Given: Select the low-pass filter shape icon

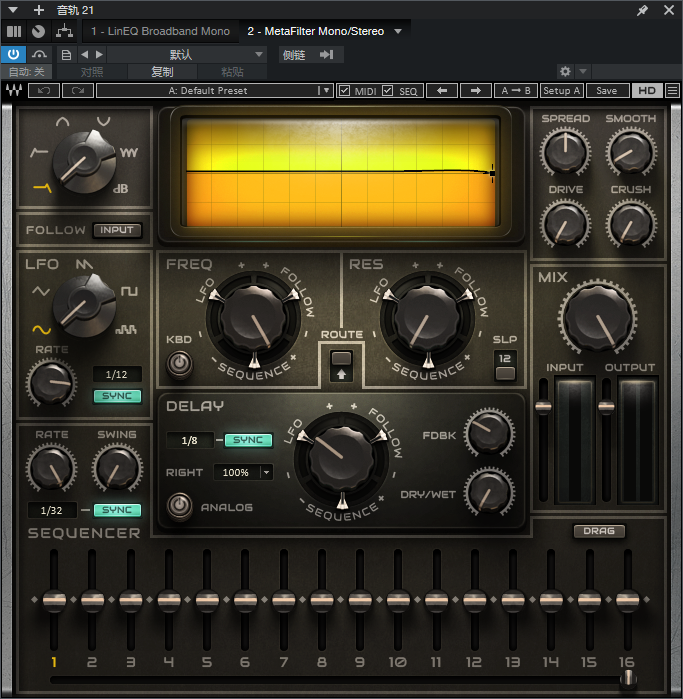Looking at the screenshot, I should tap(43, 188).
